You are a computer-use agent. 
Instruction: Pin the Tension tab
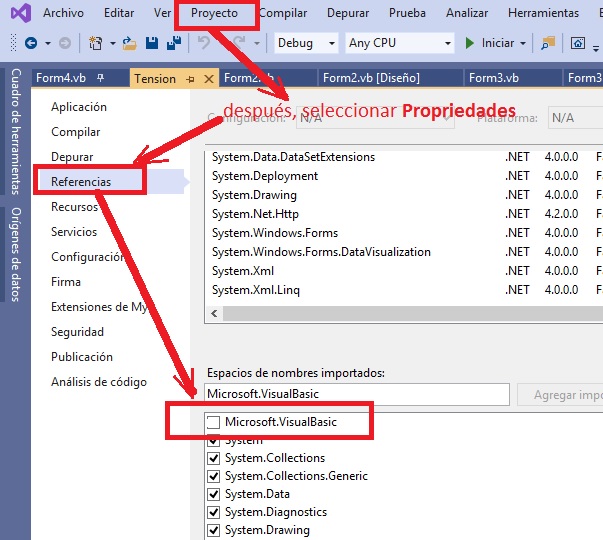coord(190,79)
